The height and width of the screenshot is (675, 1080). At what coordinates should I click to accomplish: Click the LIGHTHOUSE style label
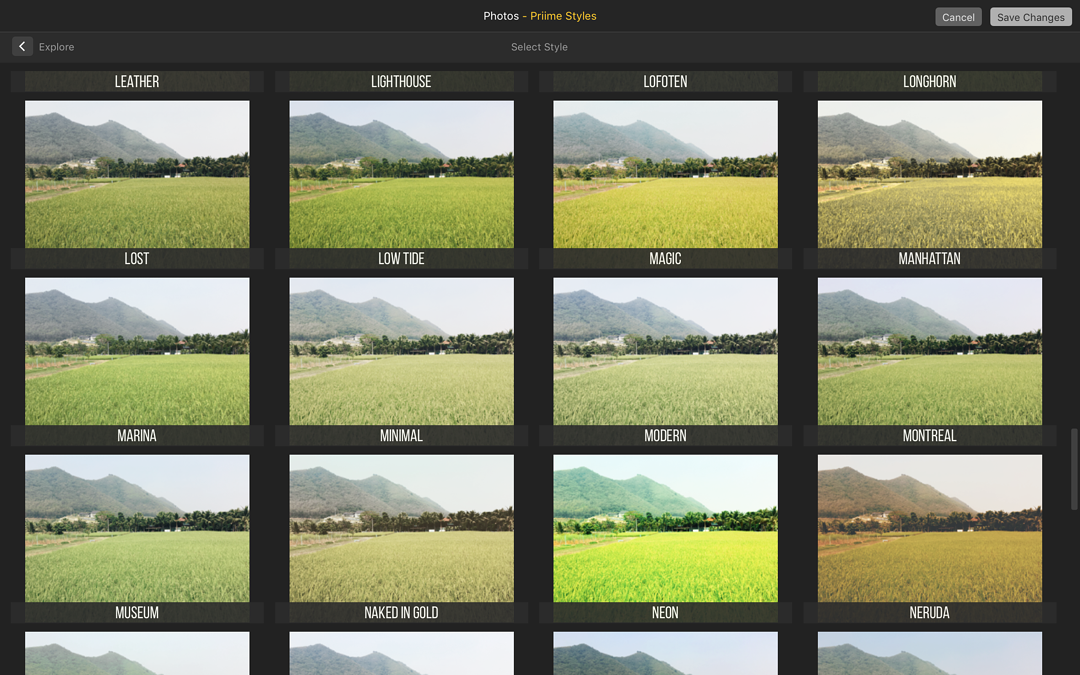point(401,81)
